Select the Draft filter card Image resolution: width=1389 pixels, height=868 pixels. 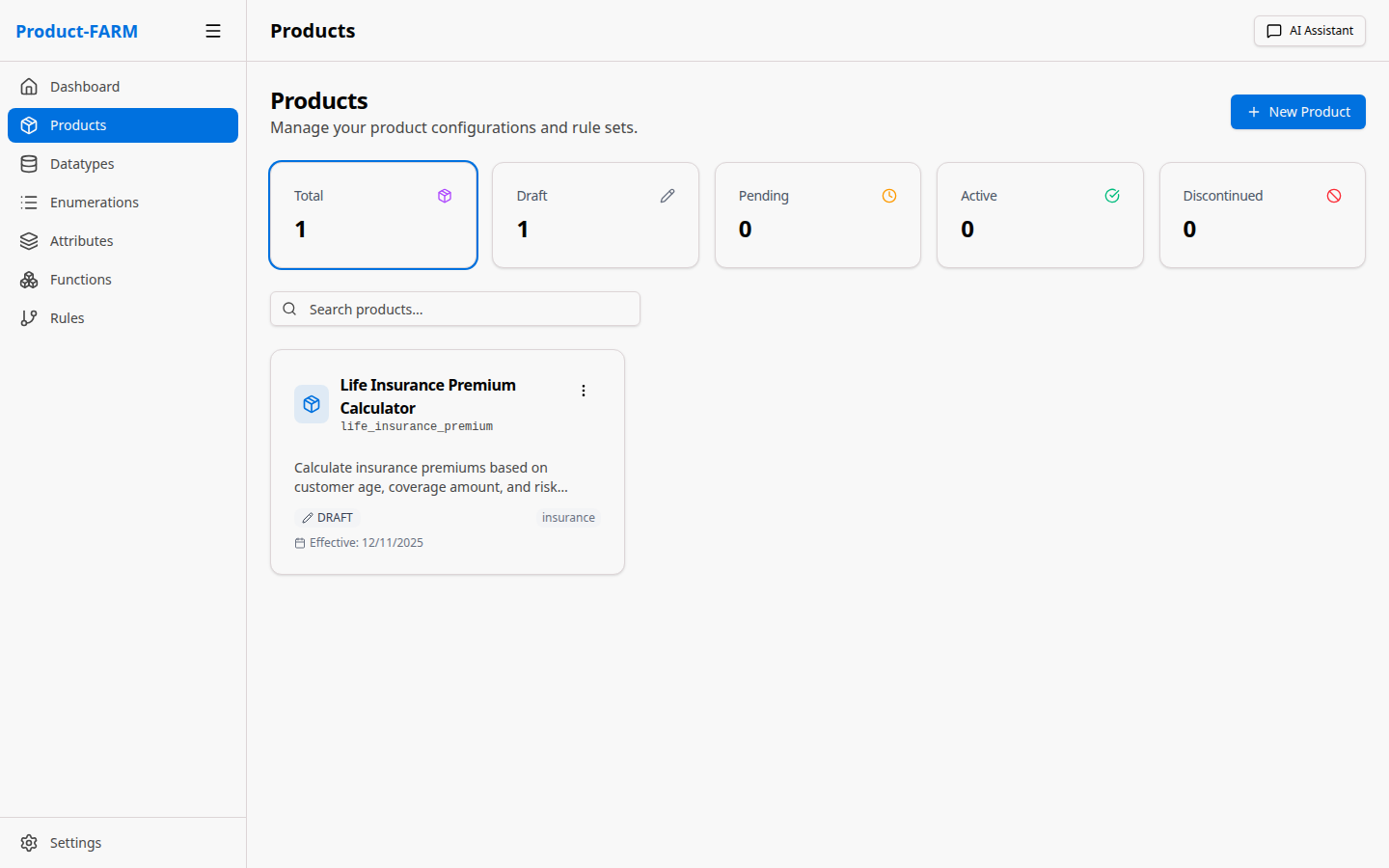(595, 214)
